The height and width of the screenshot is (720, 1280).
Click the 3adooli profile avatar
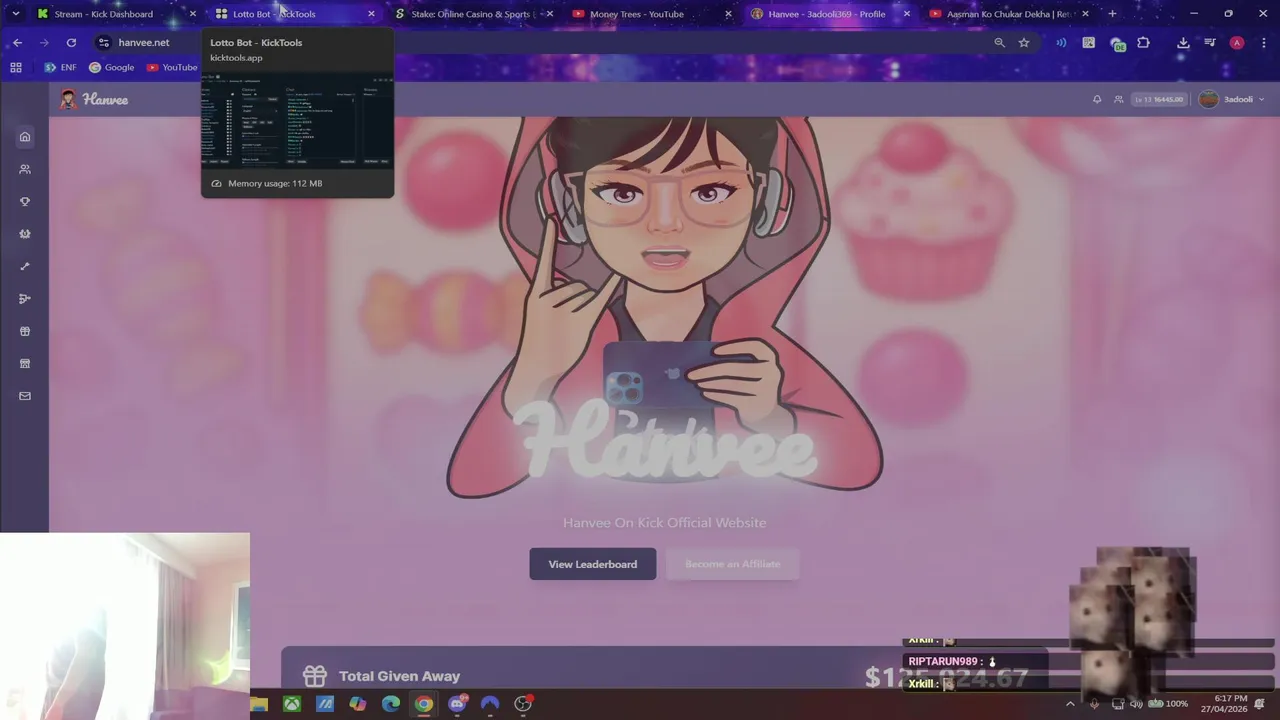[x=1209, y=99]
